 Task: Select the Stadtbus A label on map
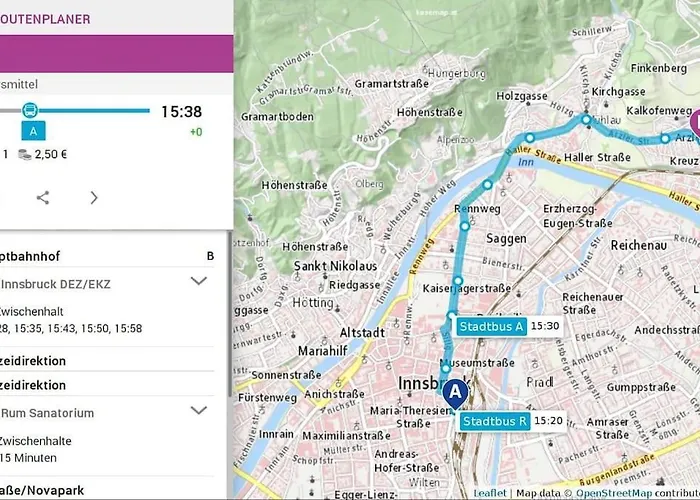click(x=491, y=326)
